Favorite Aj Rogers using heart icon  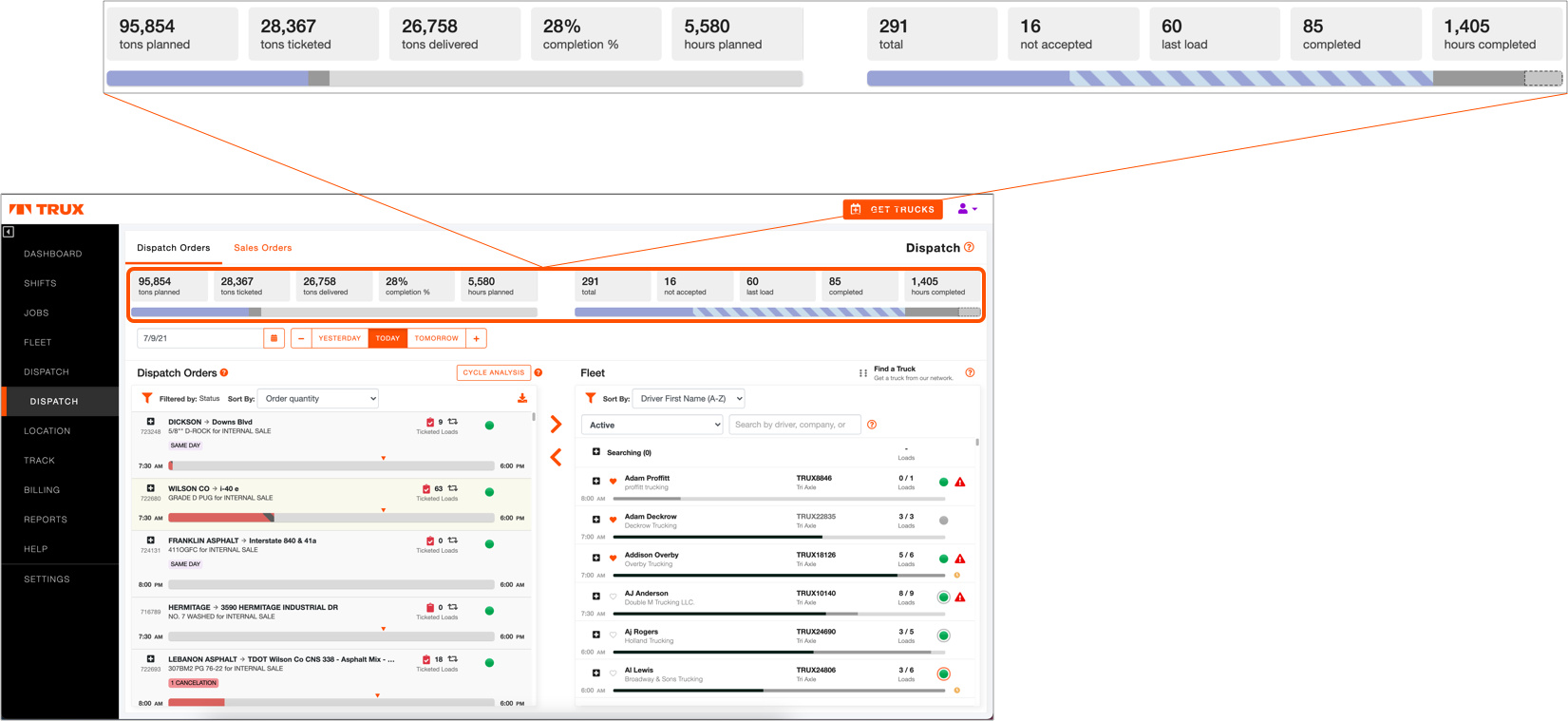613,635
